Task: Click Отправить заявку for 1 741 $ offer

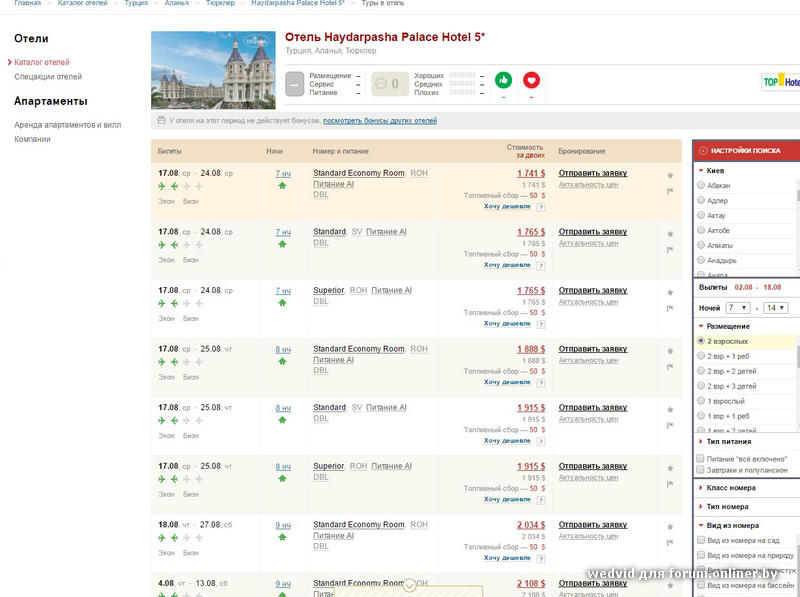Action: click(x=592, y=173)
